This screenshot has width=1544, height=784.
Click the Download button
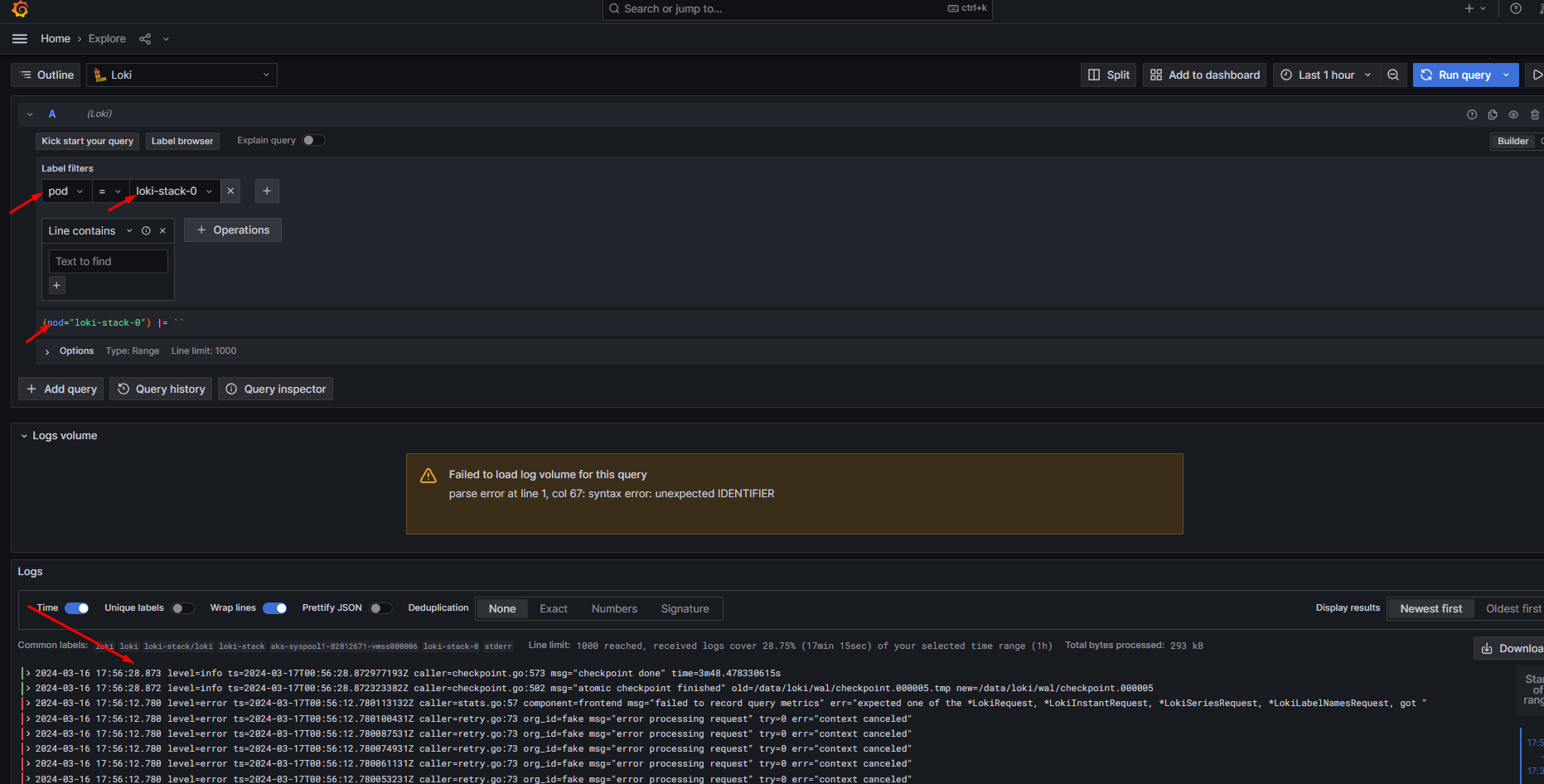pyautogui.click(x=1510, y=648)
